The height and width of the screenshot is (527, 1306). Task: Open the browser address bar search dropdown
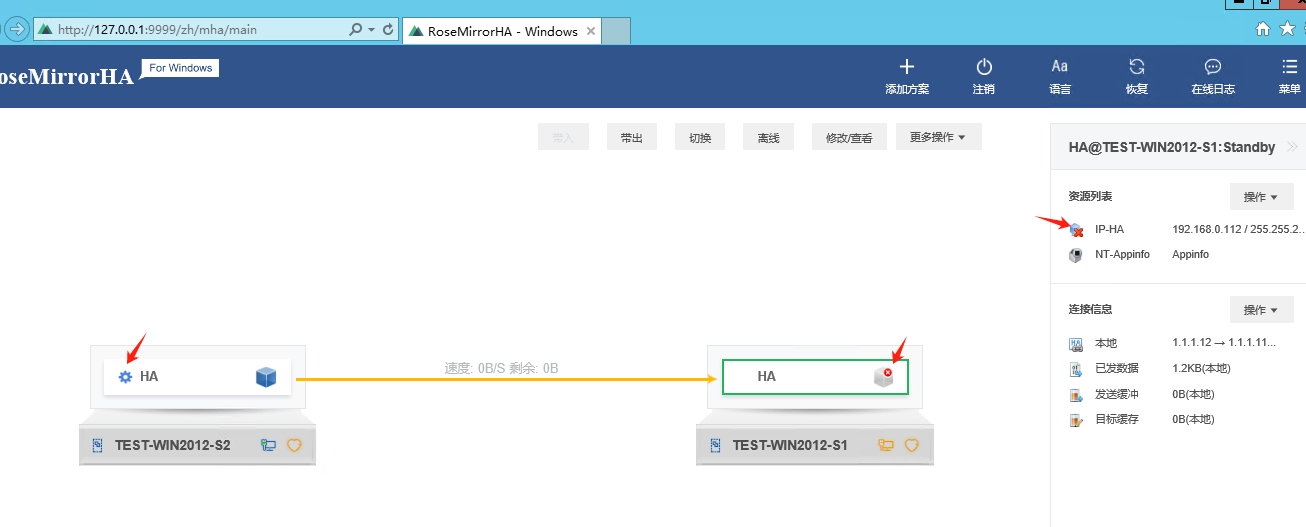[373, 30]
